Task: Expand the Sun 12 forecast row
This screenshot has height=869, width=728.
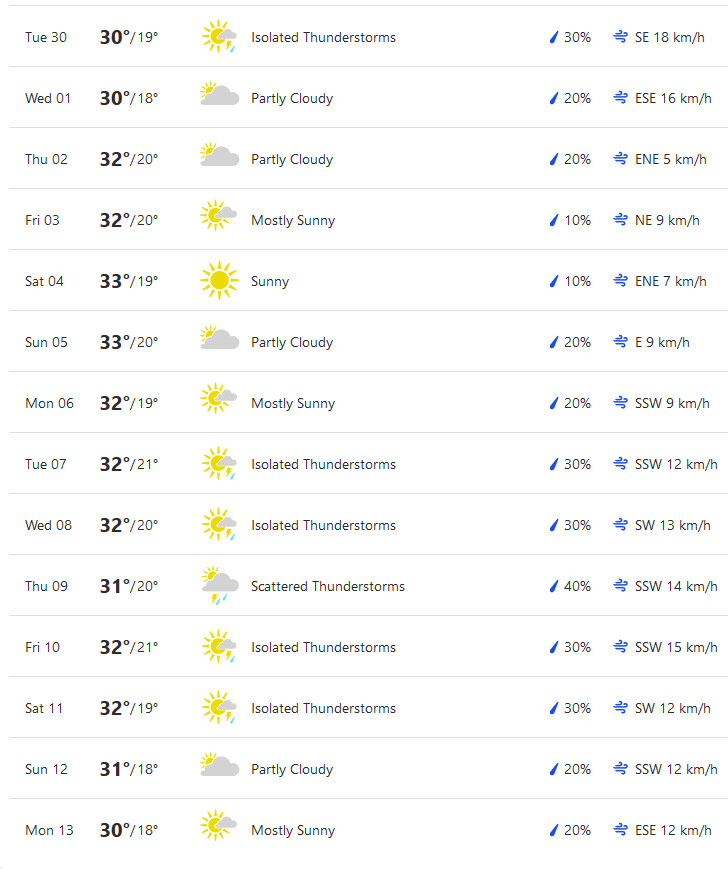Action: (368, 768)
